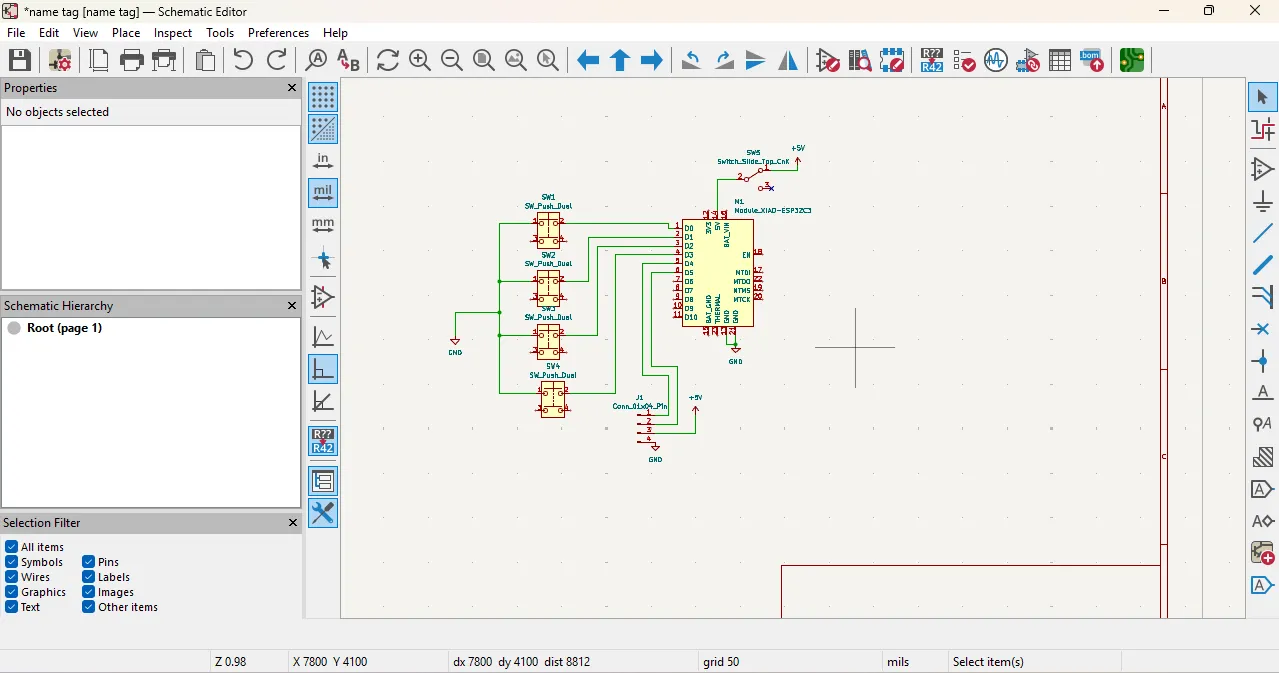
Task: Select the Add Text tool
Action: (1262, 393)
